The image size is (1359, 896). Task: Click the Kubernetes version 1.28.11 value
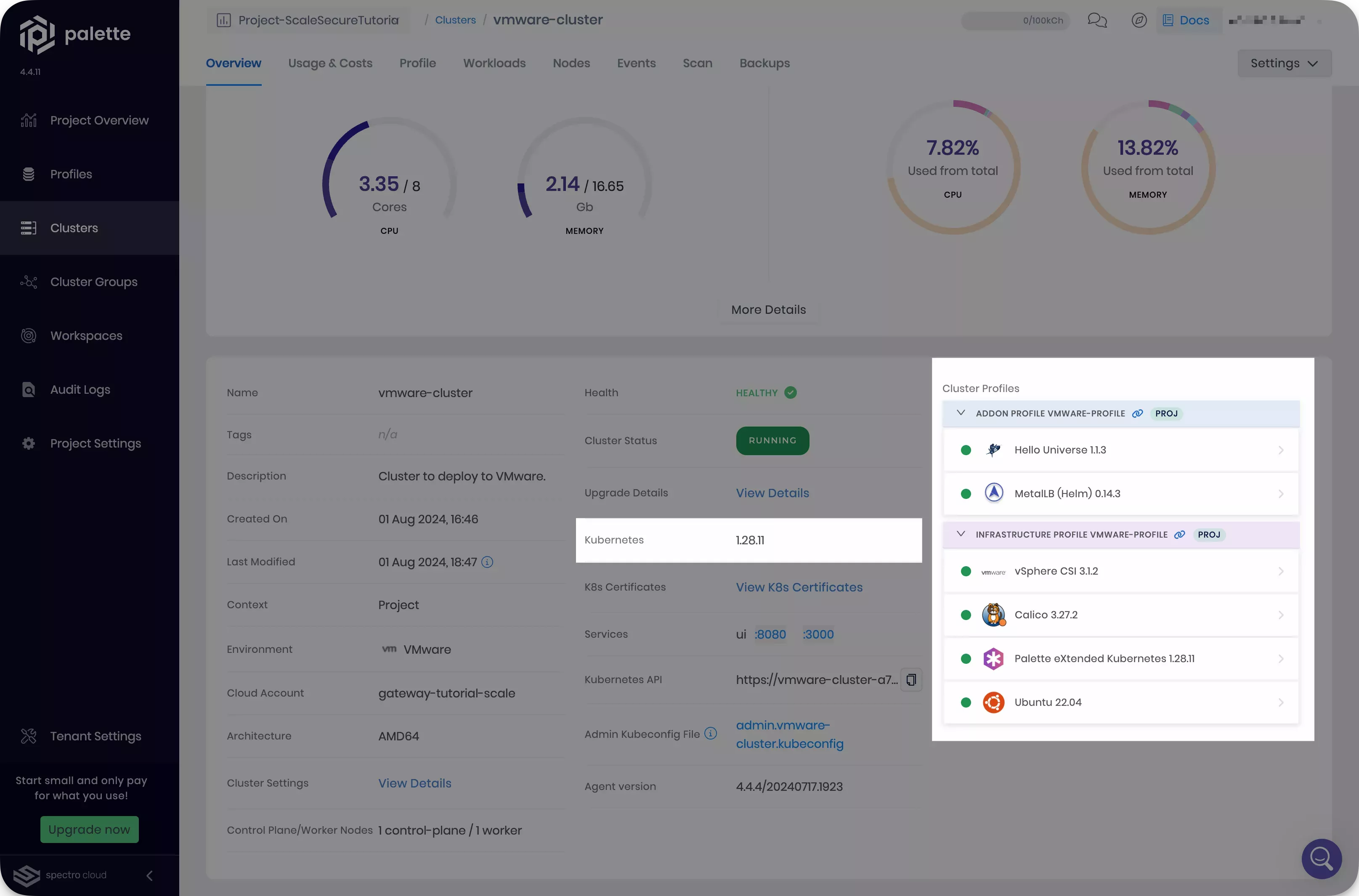pyautogui.click(x=750, y=540)
